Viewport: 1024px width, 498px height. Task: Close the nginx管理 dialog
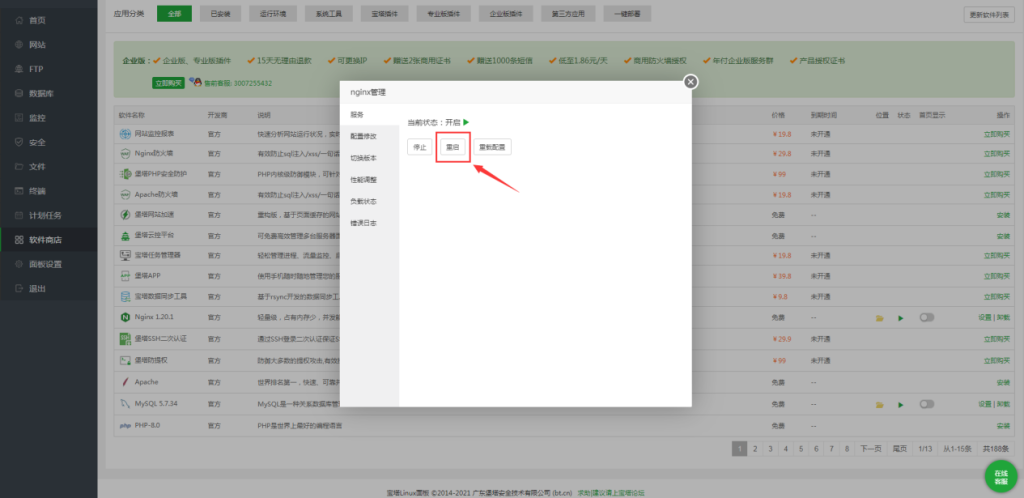(x=690, y=82)
